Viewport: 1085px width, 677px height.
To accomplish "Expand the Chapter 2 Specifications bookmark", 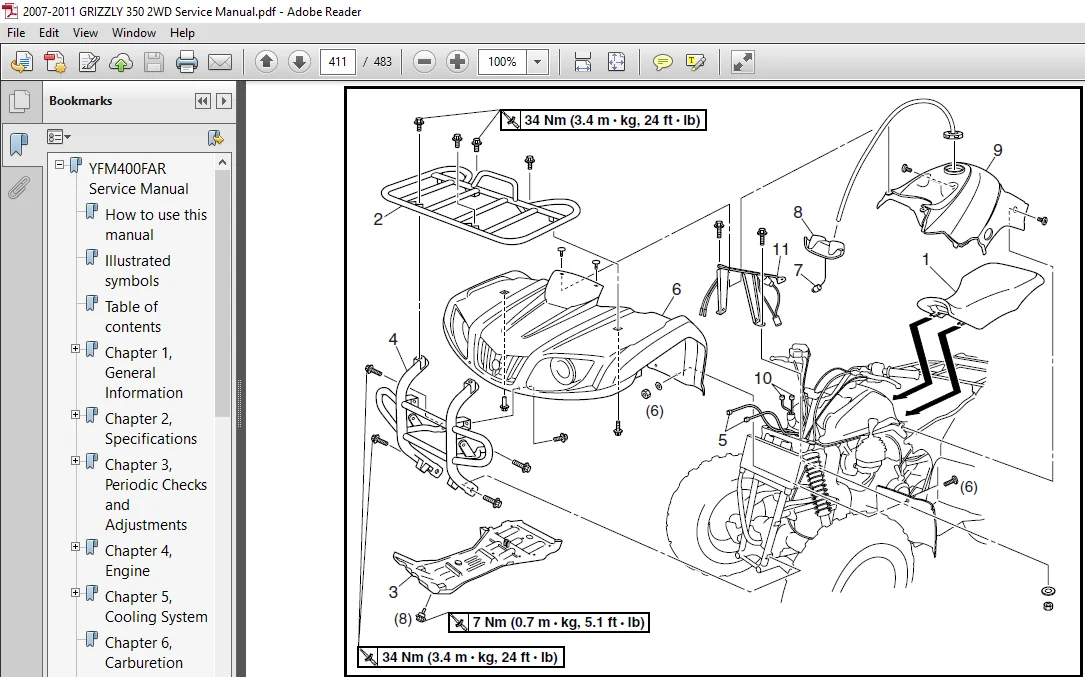I will (75, 415).
